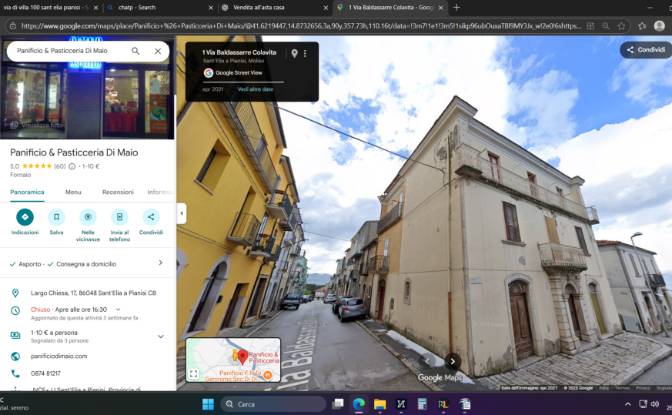672x415 pixels.
Task: Click the browser address bar URL
Action: click(x=301, y=26)
